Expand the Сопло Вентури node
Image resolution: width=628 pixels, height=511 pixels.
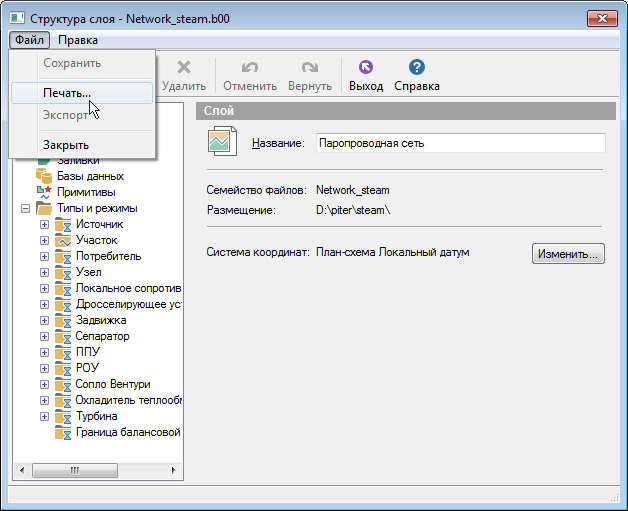(44, 385)
